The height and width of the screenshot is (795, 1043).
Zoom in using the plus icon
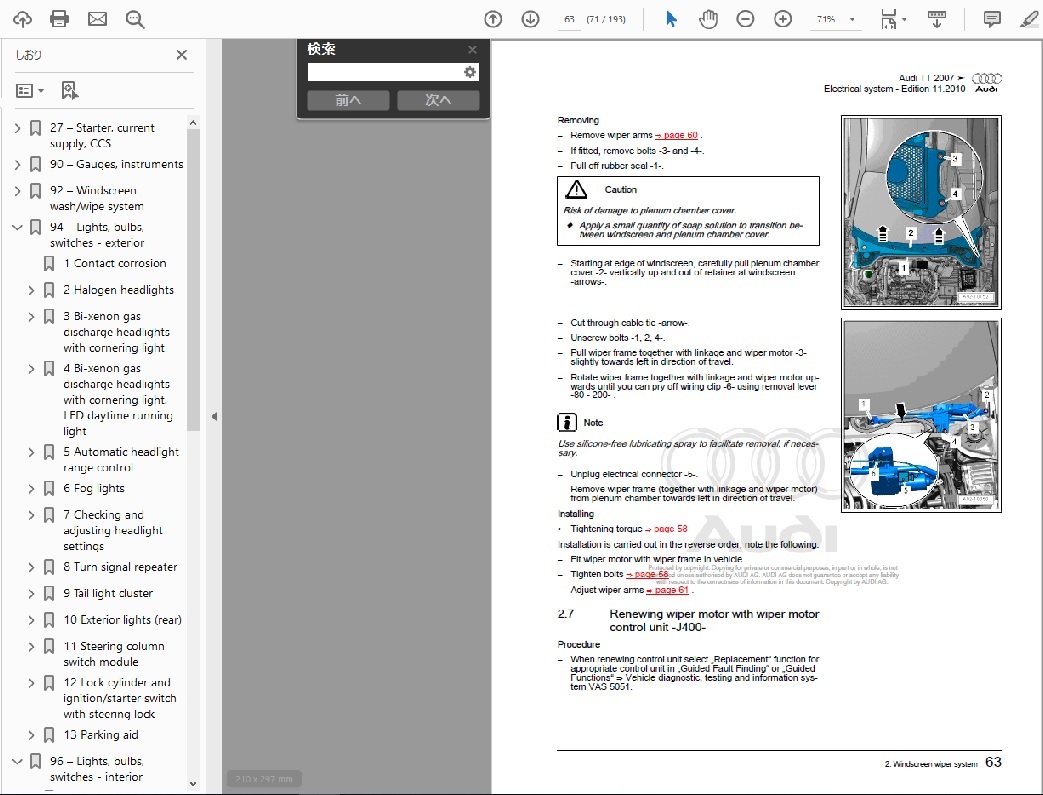coord(783,19)
